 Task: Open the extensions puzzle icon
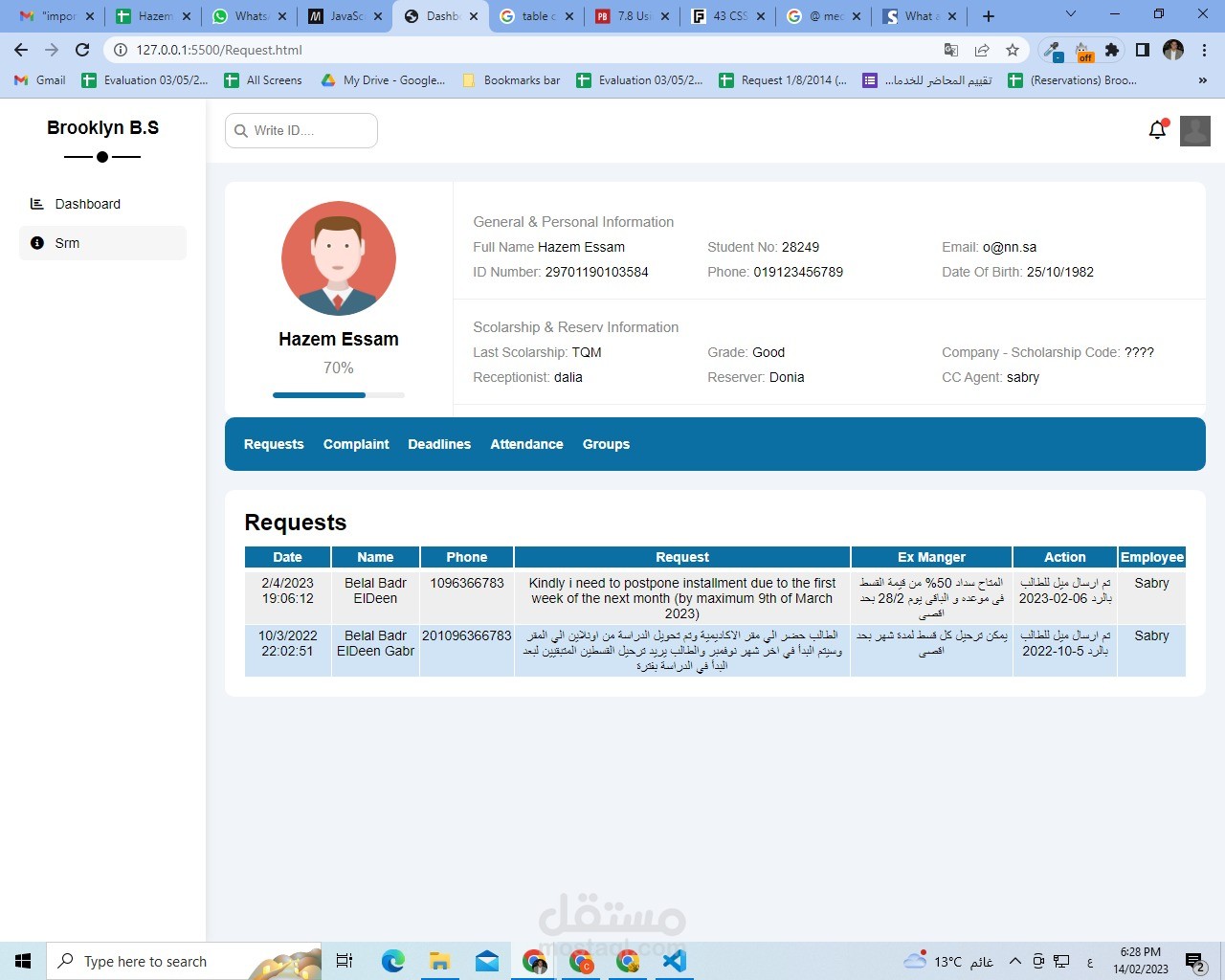coord(1112,50)
